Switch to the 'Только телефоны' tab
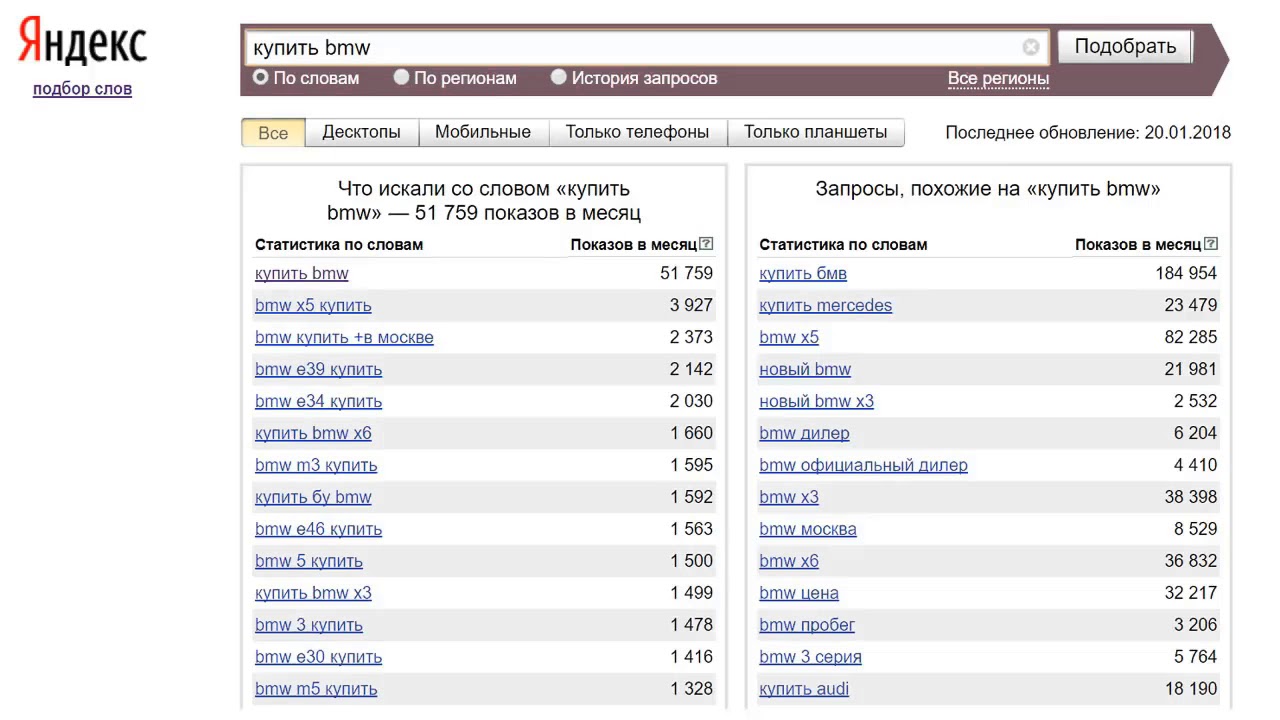This screenshot has width=1280, height=720. click(637, 132)
